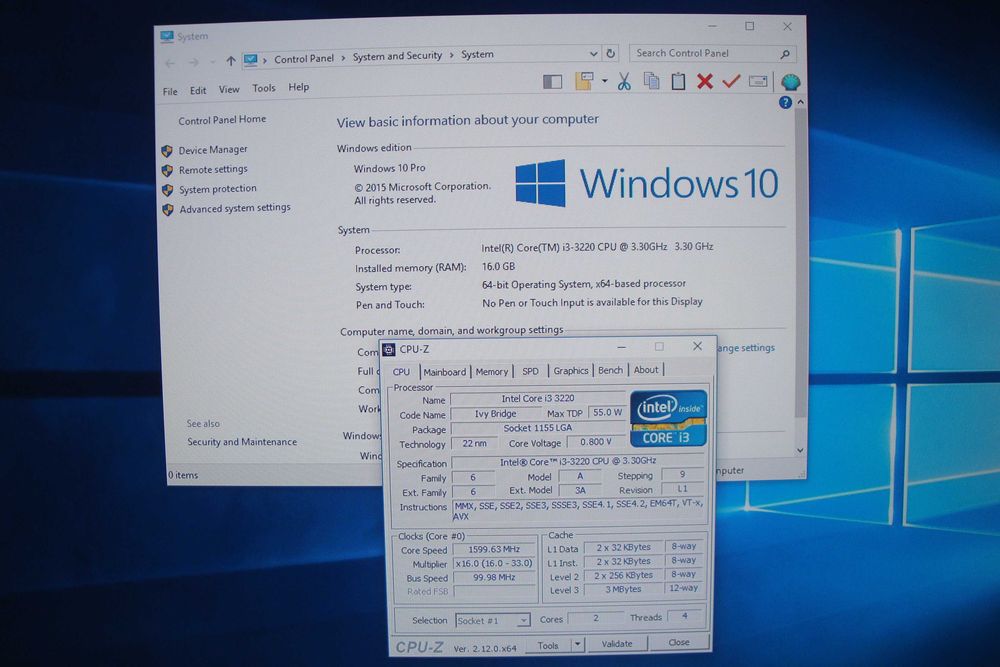1000x667 pixels.
Task: Click System and Security in breadcrumb path
Action: (397, 56)
